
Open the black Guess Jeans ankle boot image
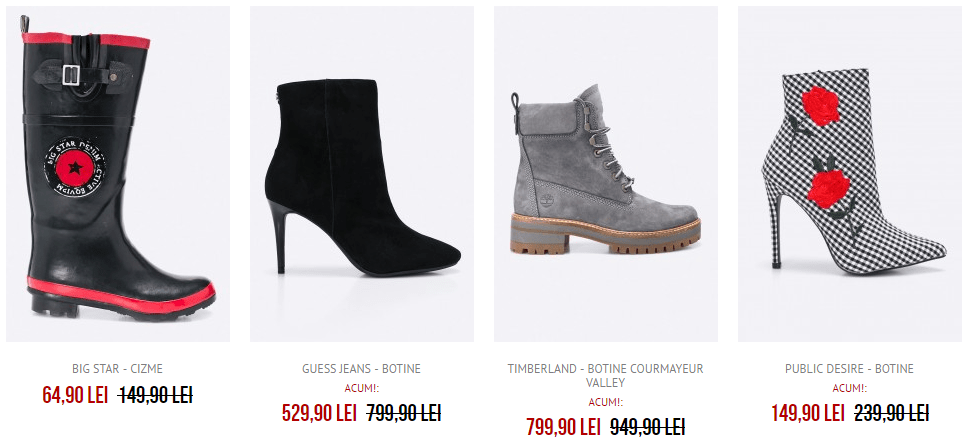coord(362,173)
